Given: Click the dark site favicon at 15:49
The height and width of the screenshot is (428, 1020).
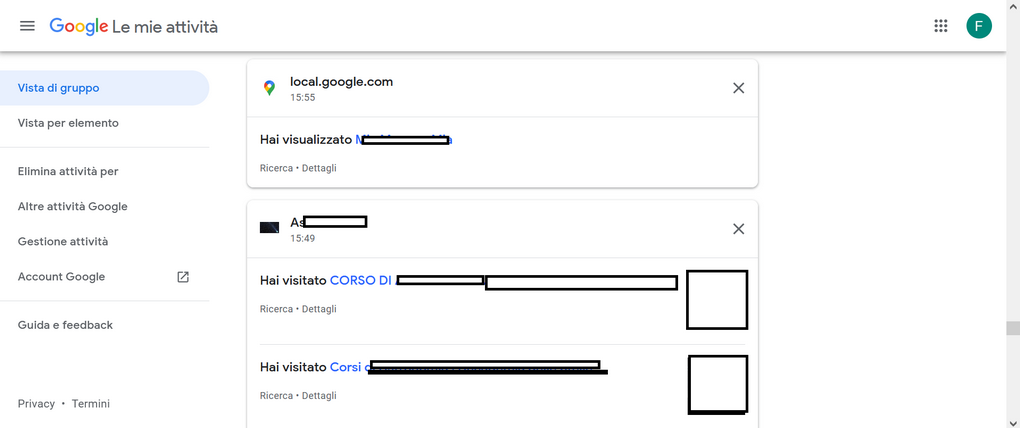Looking at the screenshot, I should click(x=269, y=228).
